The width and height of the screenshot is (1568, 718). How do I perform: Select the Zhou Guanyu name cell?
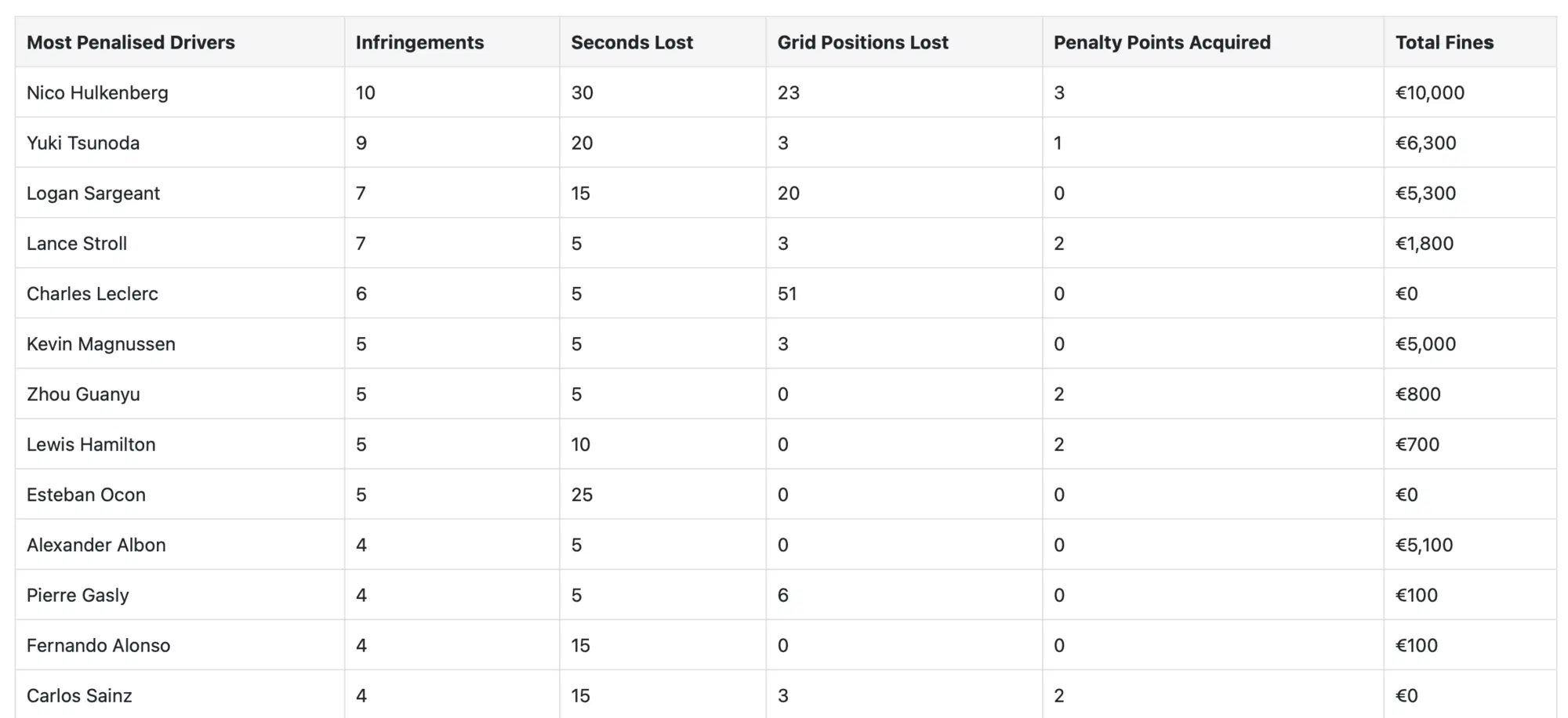(x=83, y=393)
